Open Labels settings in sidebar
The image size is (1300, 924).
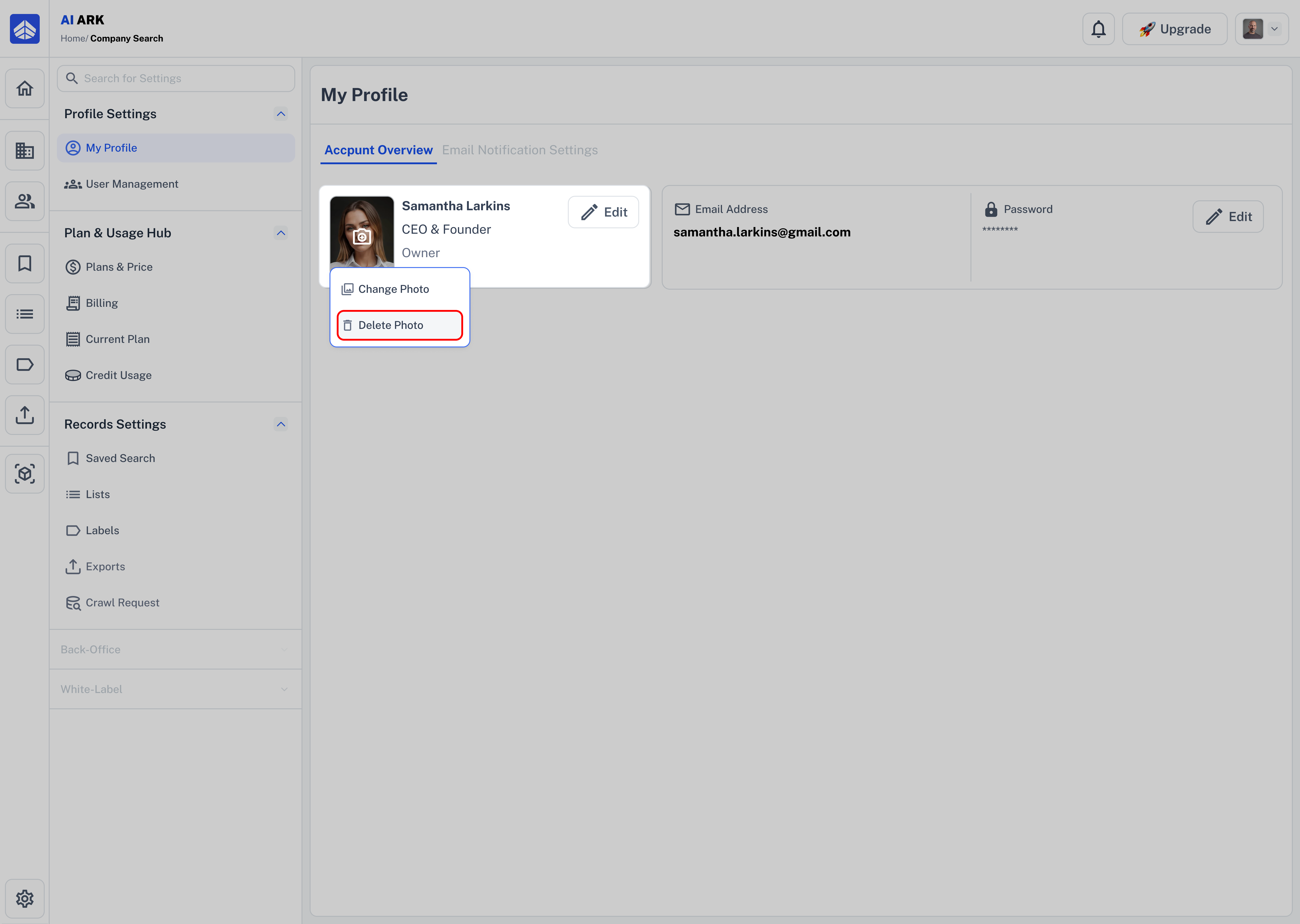pos(176,530)
